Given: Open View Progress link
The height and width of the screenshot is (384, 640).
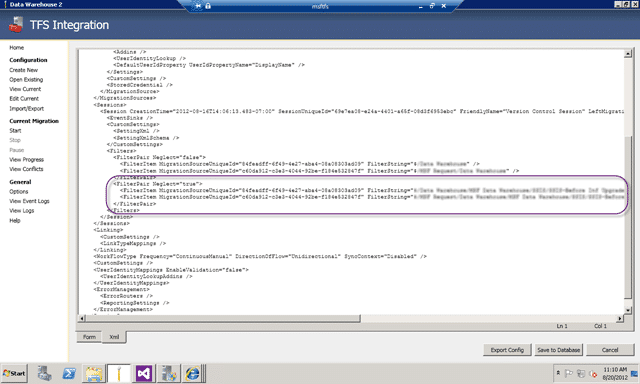Looking at the screenshot, I should 27,160.
